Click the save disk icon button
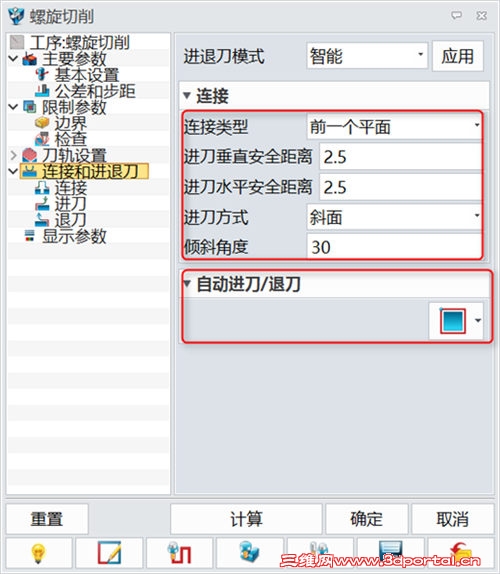The image size is (500, 574). pyautogui.click(x=390, y=554)
